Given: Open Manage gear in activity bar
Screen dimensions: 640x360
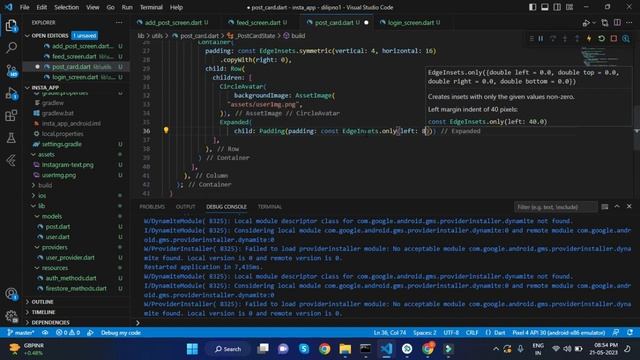Looking at the screenshot, I should click(x=11, y=316).
